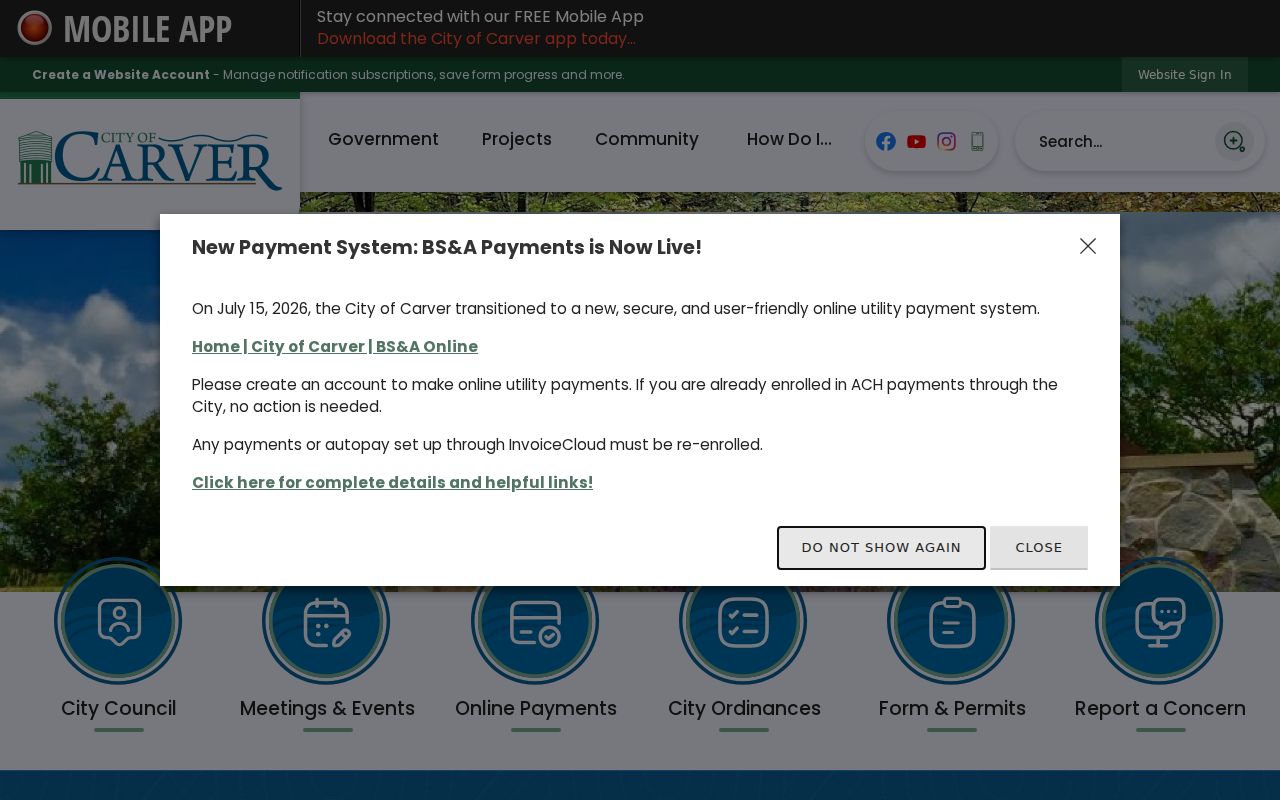Open the Meetings & Events calendar icon
The width and height of the screenshot is (1280, 800).
coord(326,621)
